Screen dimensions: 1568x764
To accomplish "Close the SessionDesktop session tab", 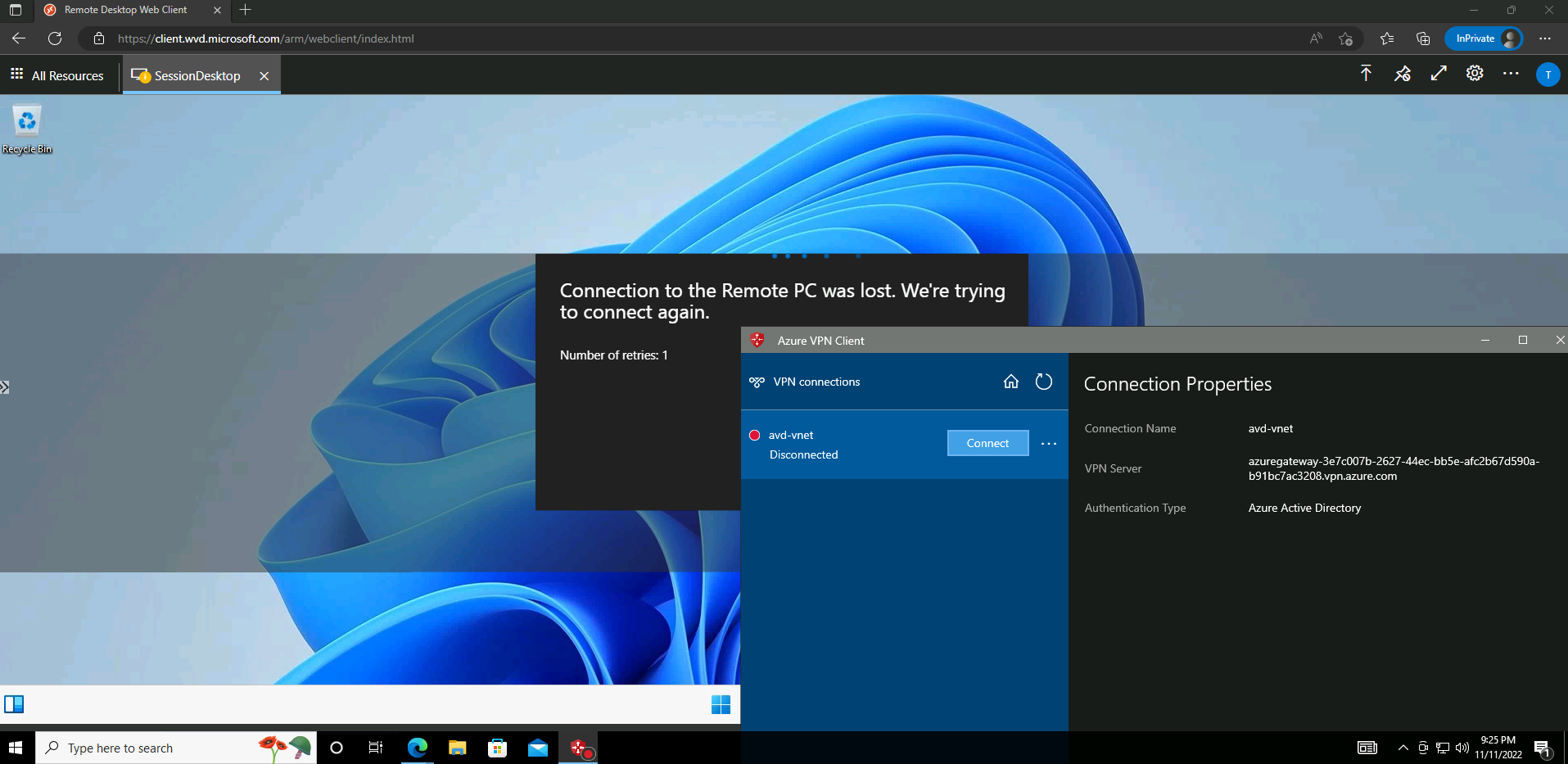I will (264, 75).
